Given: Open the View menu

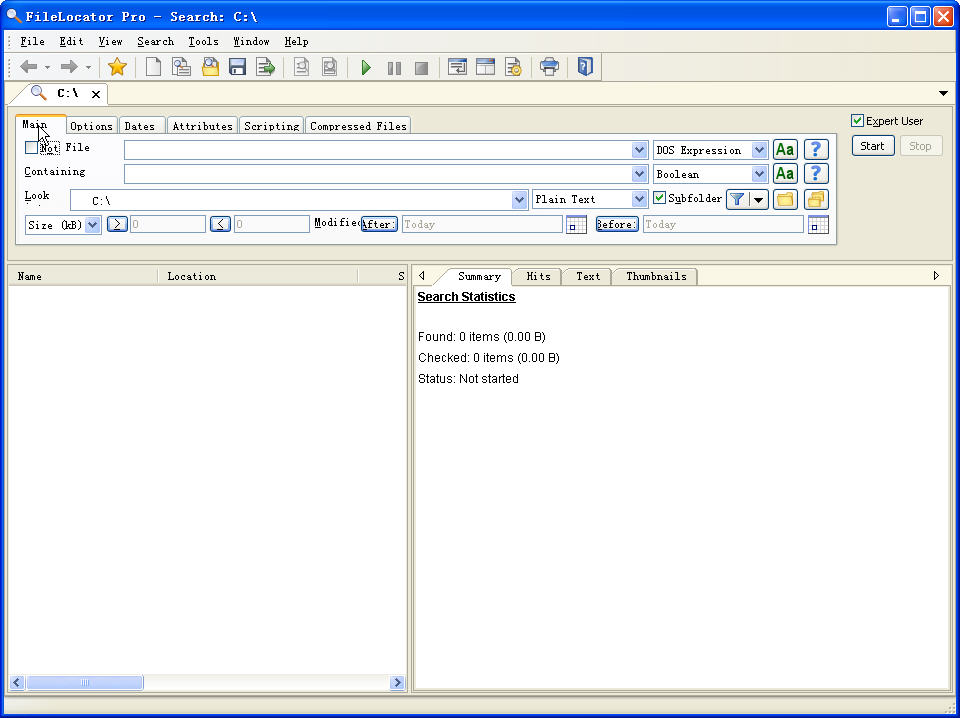Looking at the screenshot, I should coord(110,42).
